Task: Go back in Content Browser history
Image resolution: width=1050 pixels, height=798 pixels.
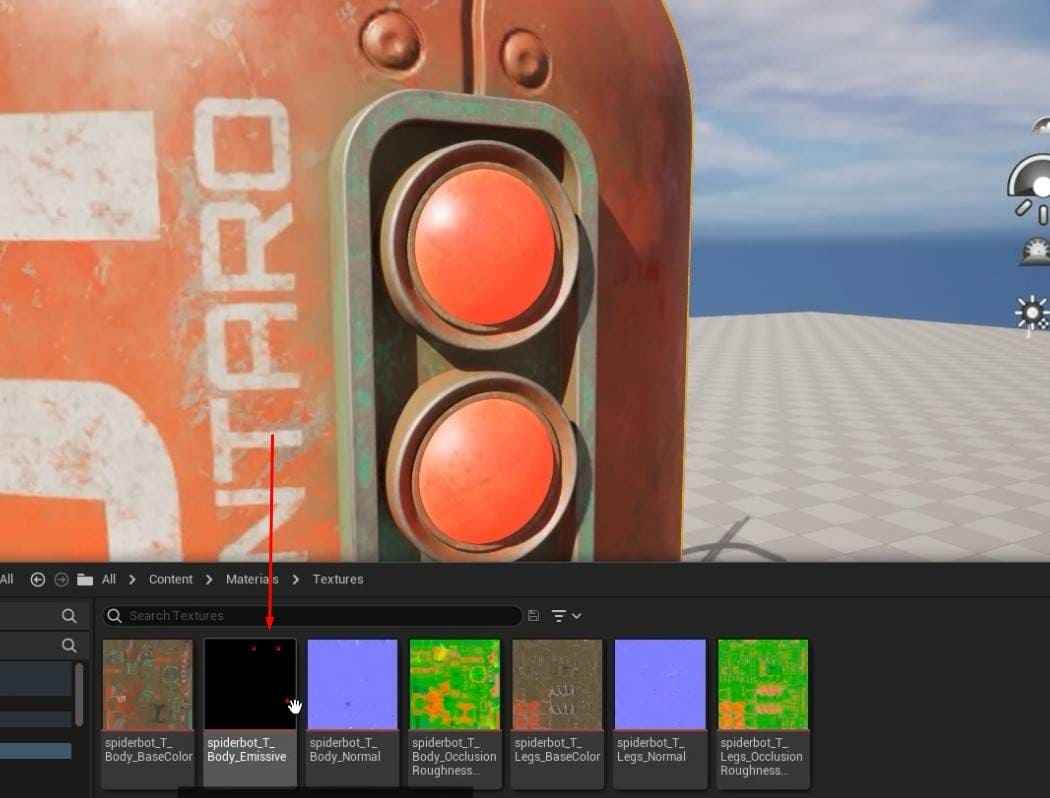Action: point(38,580)
